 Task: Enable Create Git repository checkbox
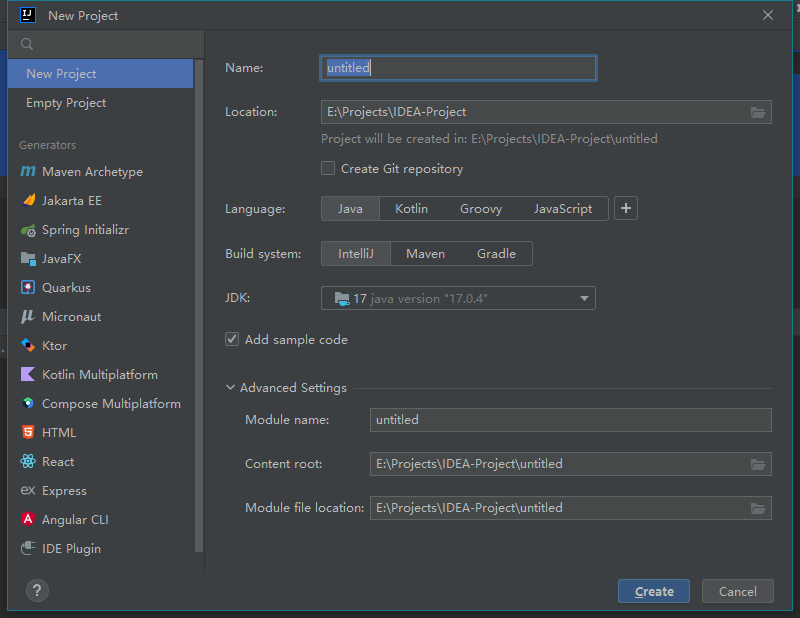click(x=328, y=168)
